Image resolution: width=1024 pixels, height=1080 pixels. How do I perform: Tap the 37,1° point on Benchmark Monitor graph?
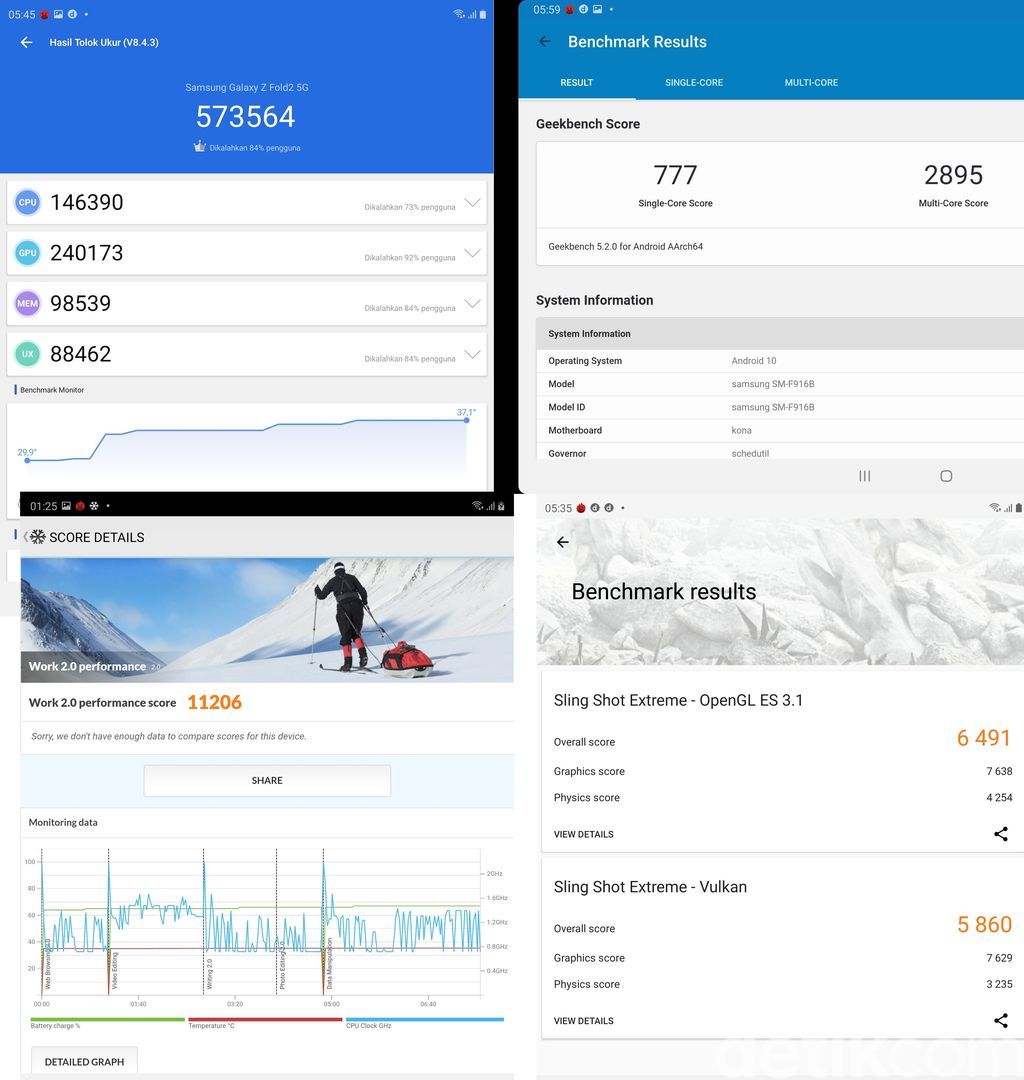click(x=466, y=419)
